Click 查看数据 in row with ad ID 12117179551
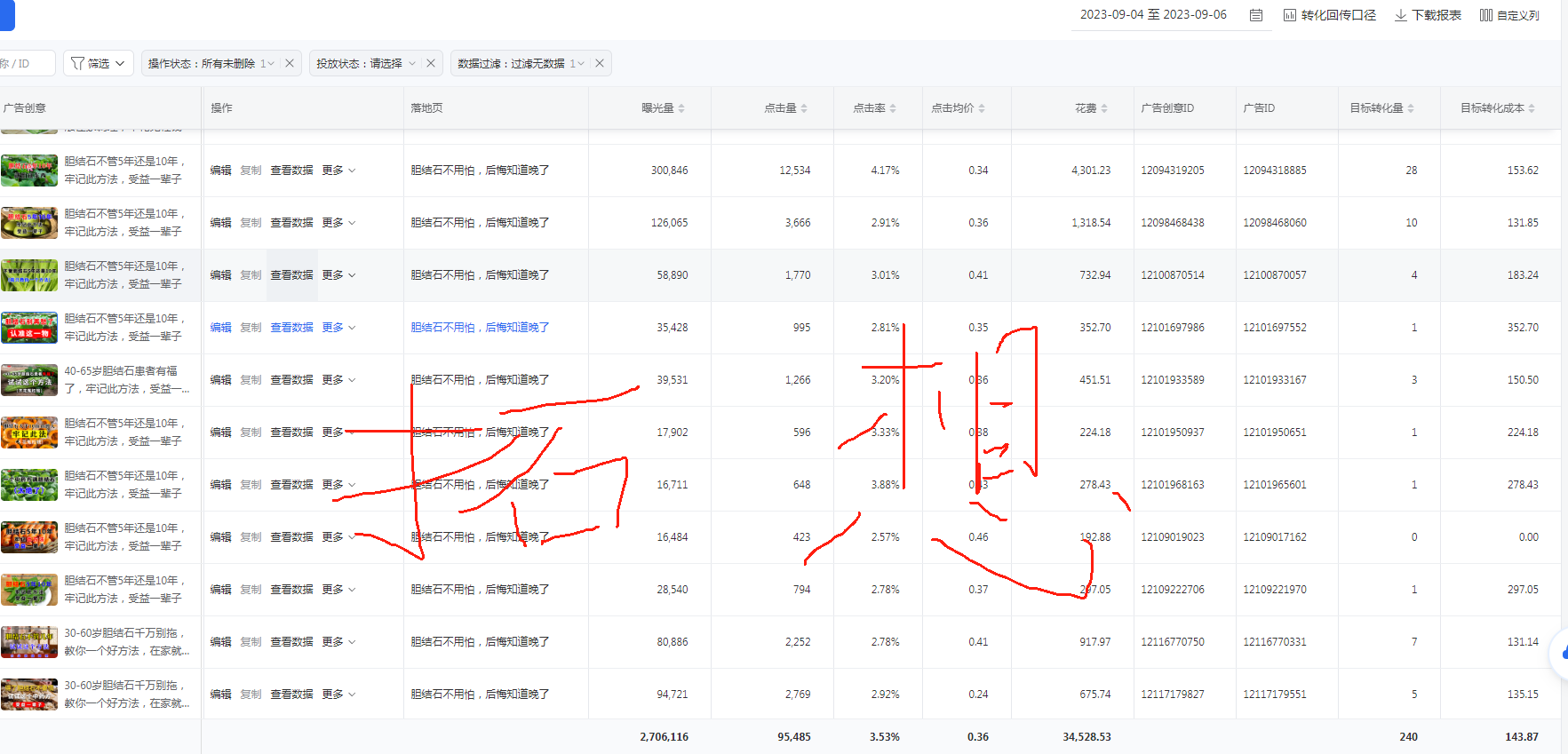1568x754 pixels. tap(291, 694)
